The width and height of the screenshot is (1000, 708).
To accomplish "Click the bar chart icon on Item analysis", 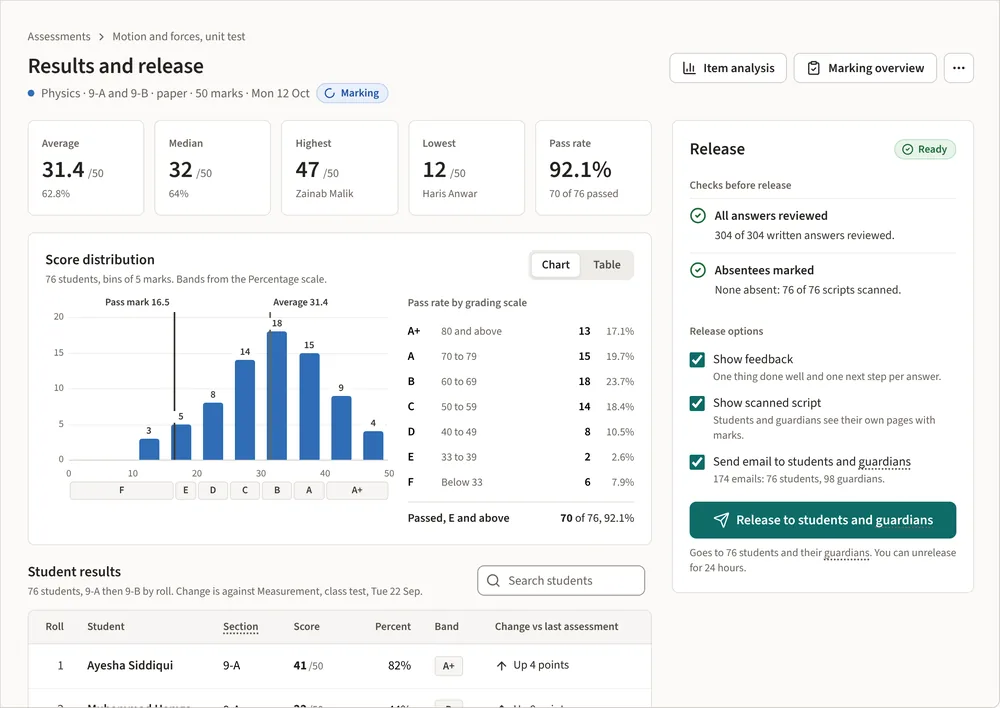I will click(689, 68).
